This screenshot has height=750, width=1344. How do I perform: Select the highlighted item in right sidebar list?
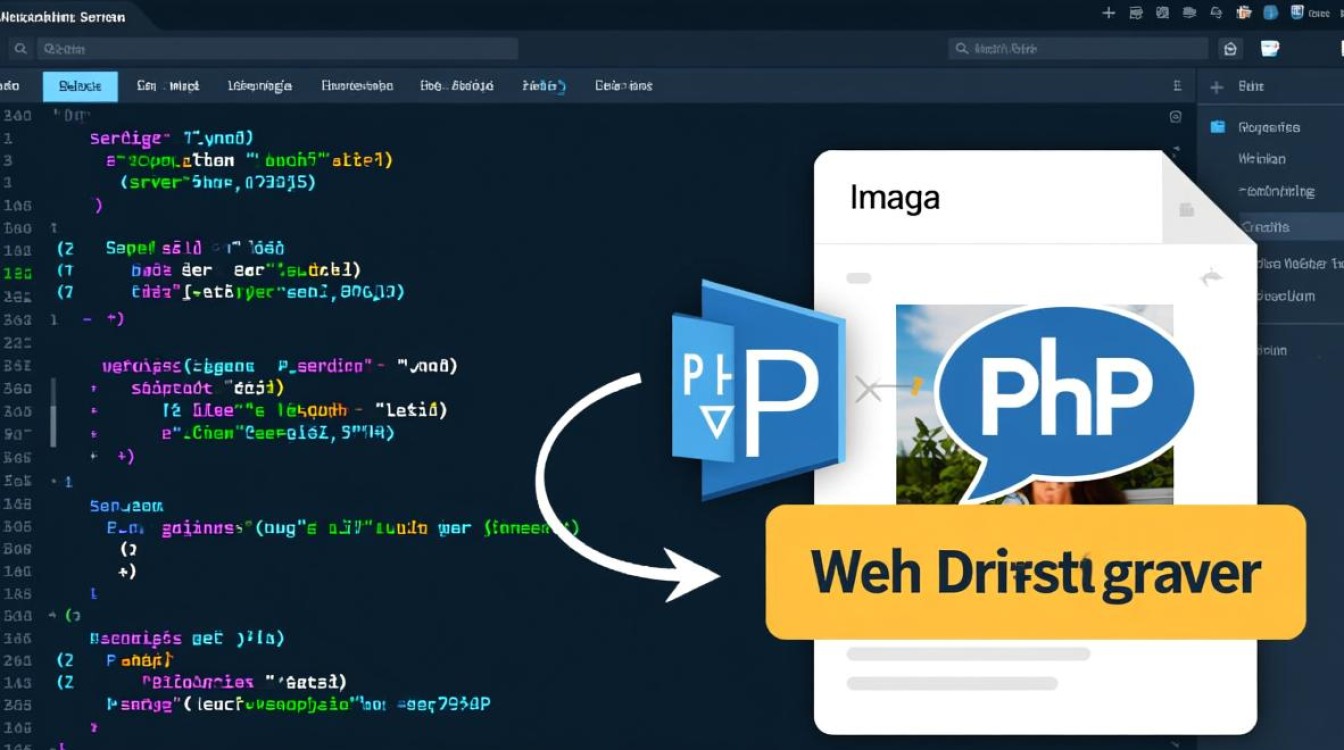pyautogui.click(x=1266, y=227)
